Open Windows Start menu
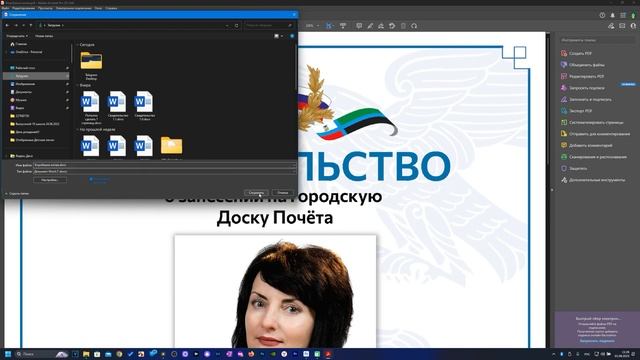The width and height of the screenshot is (640, 360). point(8,354)
